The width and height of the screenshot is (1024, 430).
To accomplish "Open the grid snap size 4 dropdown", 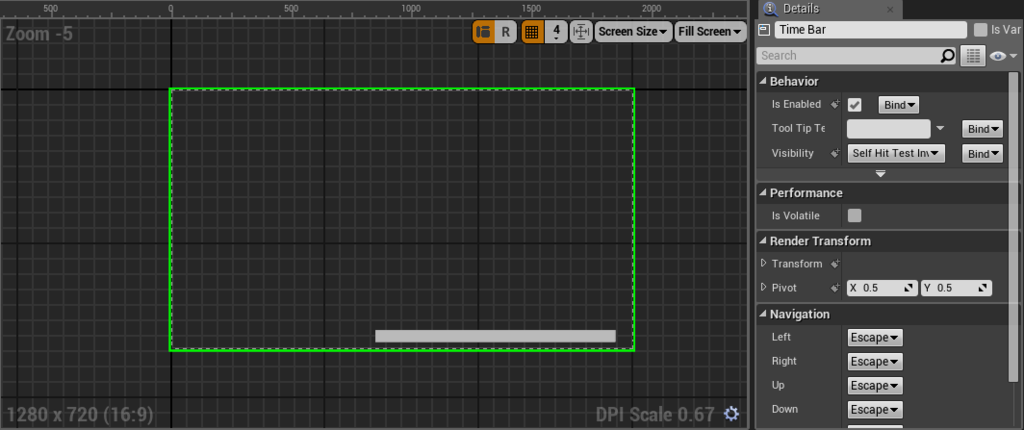I will coord(556,31).
